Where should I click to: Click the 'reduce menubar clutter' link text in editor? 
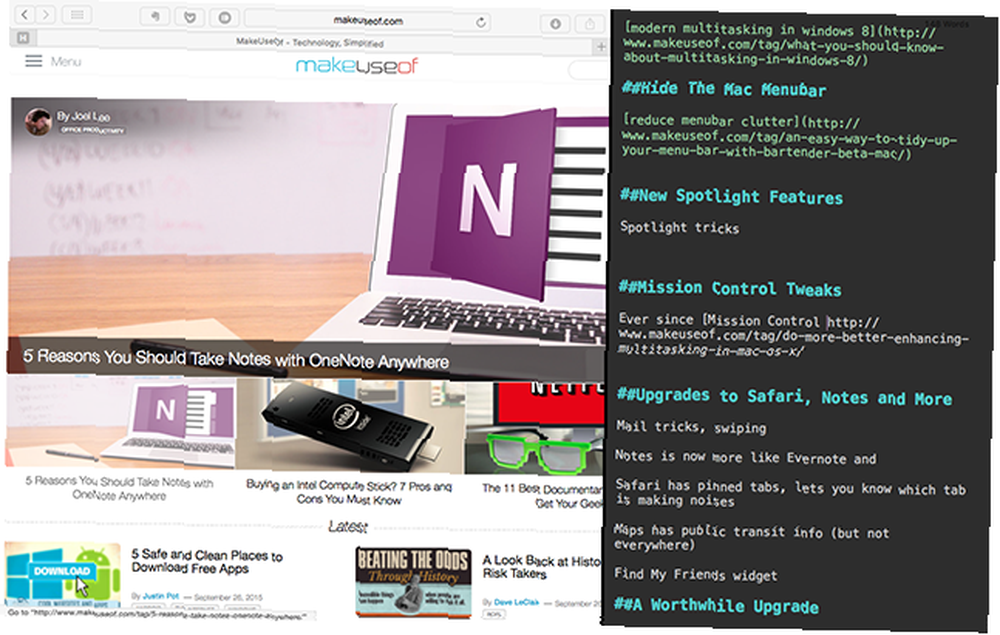(x=711, y=120)
